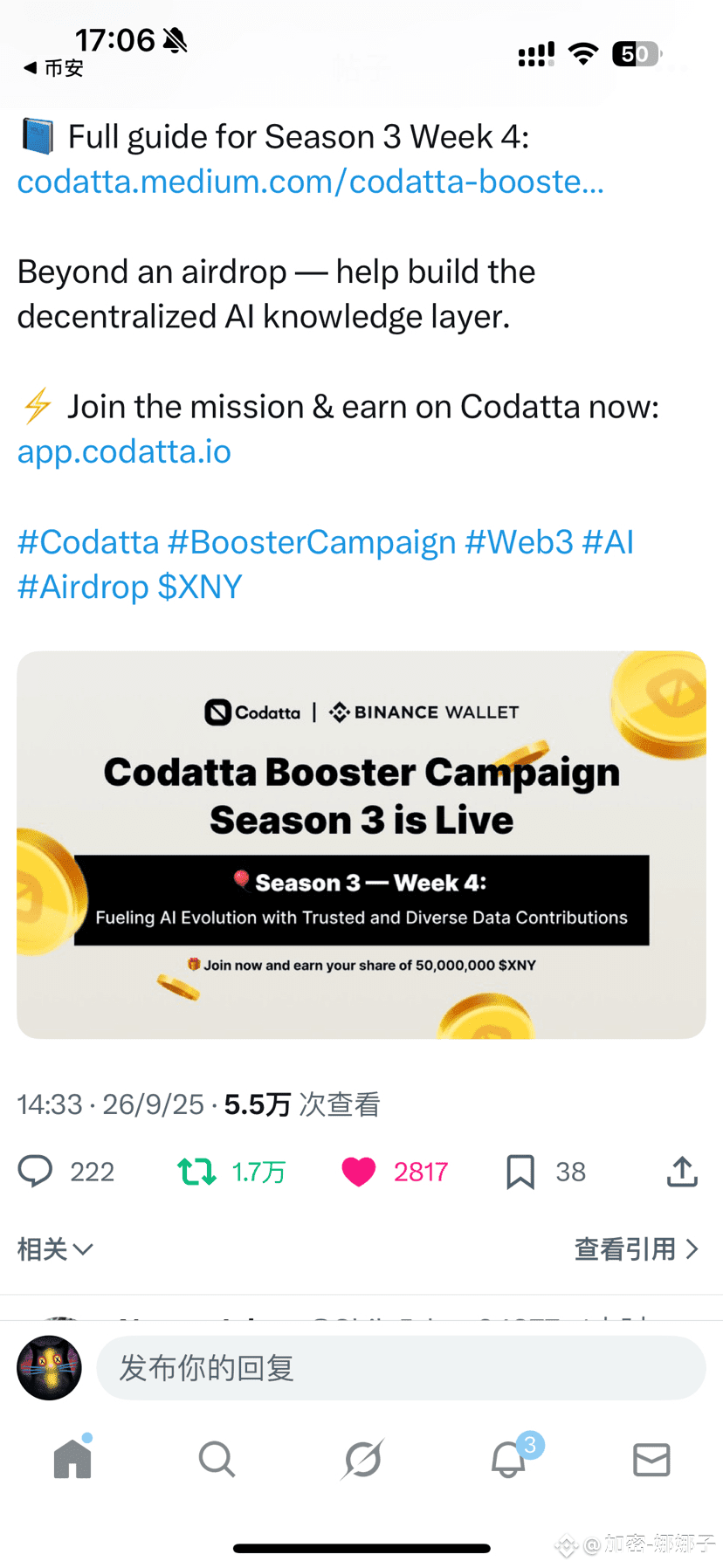Open notifications bell with badge 3
Image resolution: width=723 pixels, height=1568 pixels.
(x=510, y=1456)
